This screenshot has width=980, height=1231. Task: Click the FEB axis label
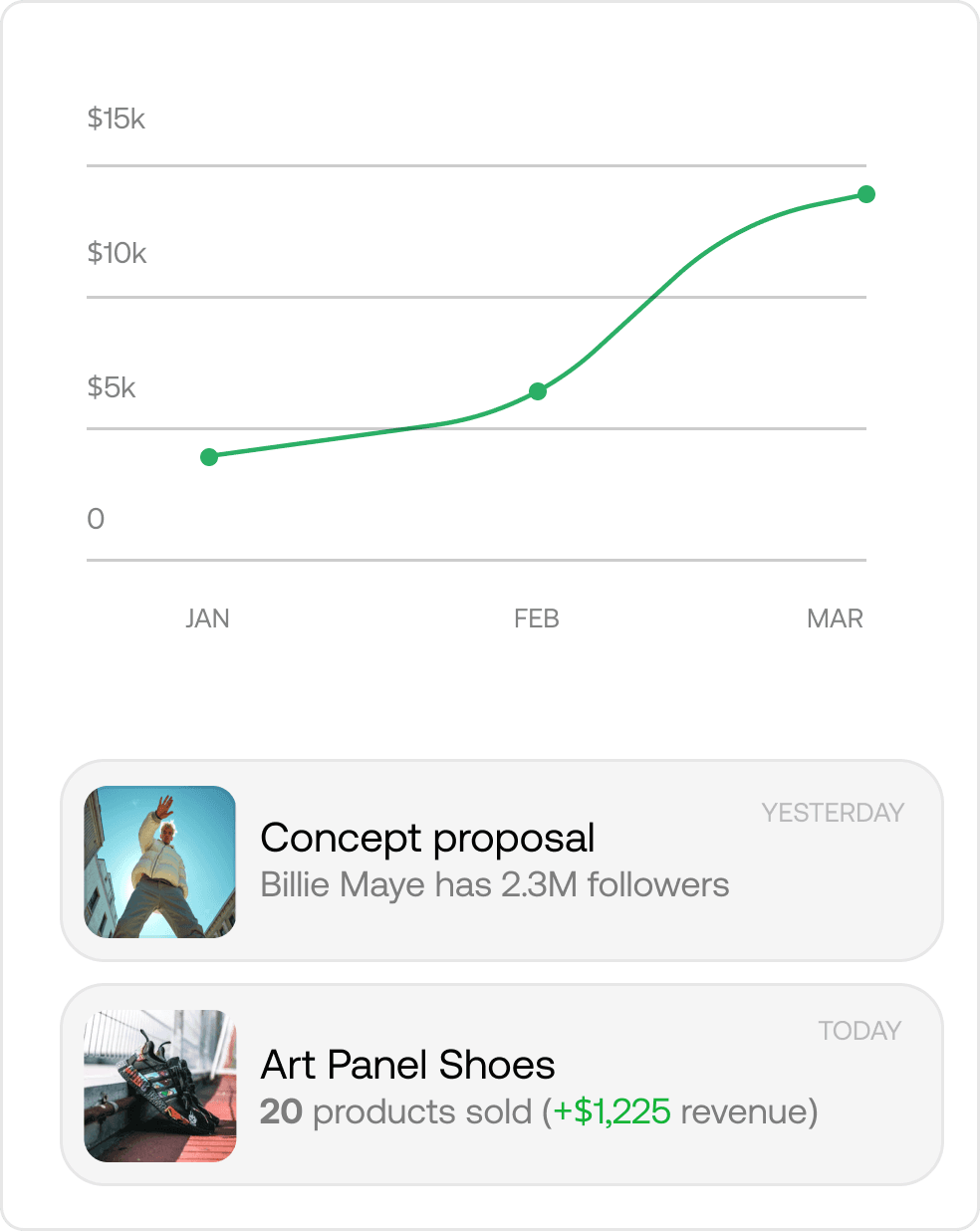(537, 618)
